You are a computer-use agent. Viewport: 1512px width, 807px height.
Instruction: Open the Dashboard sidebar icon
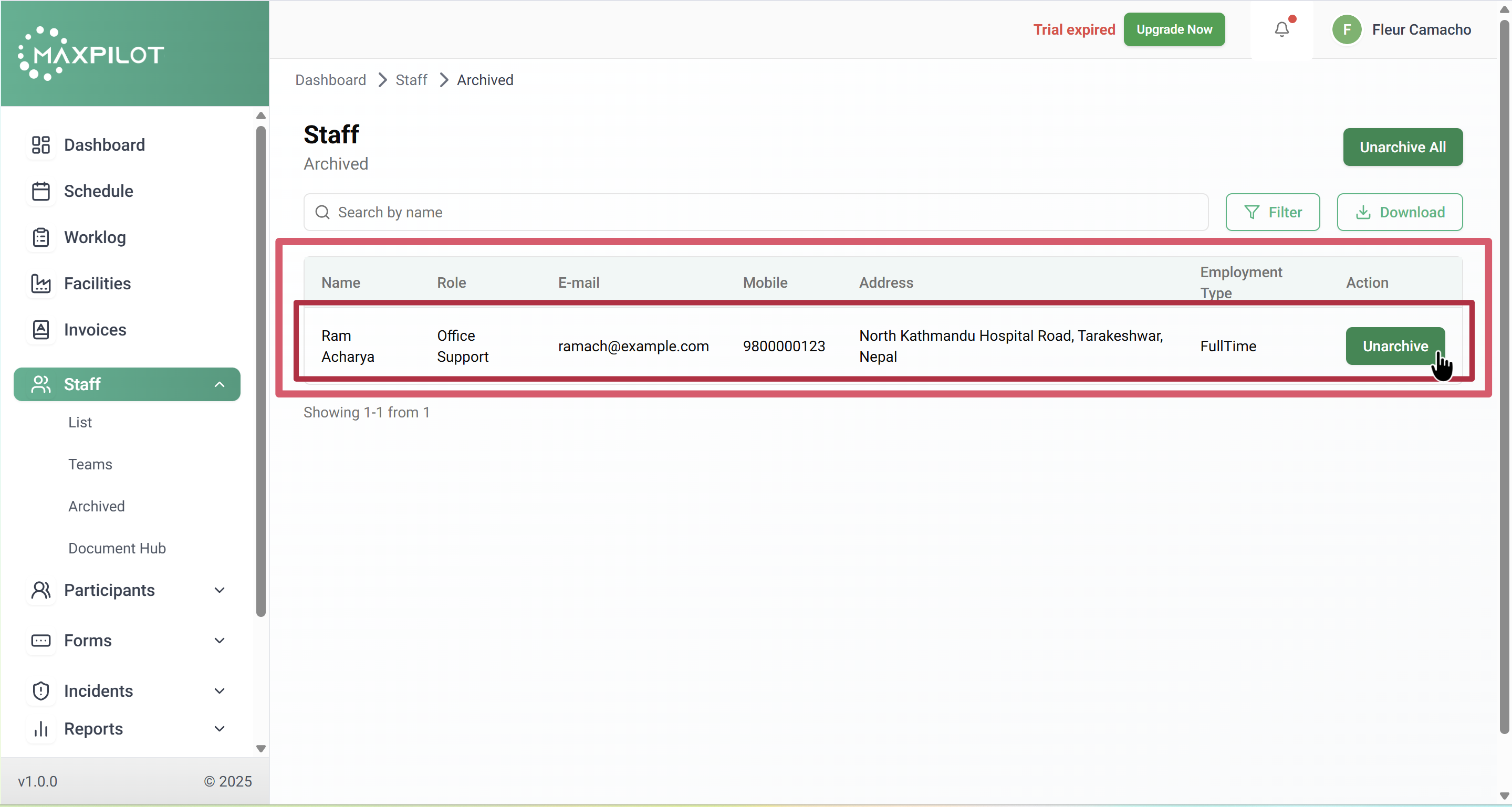point(40,145)
